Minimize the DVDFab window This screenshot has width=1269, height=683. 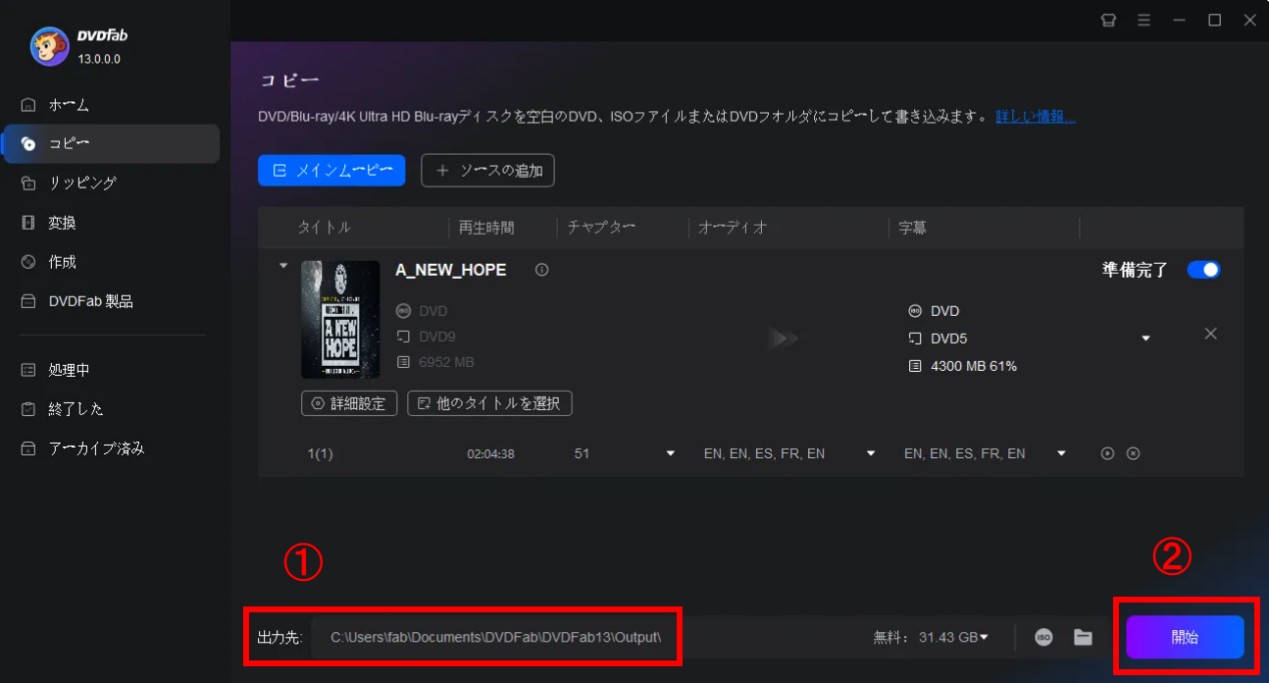coord(1180,20)
